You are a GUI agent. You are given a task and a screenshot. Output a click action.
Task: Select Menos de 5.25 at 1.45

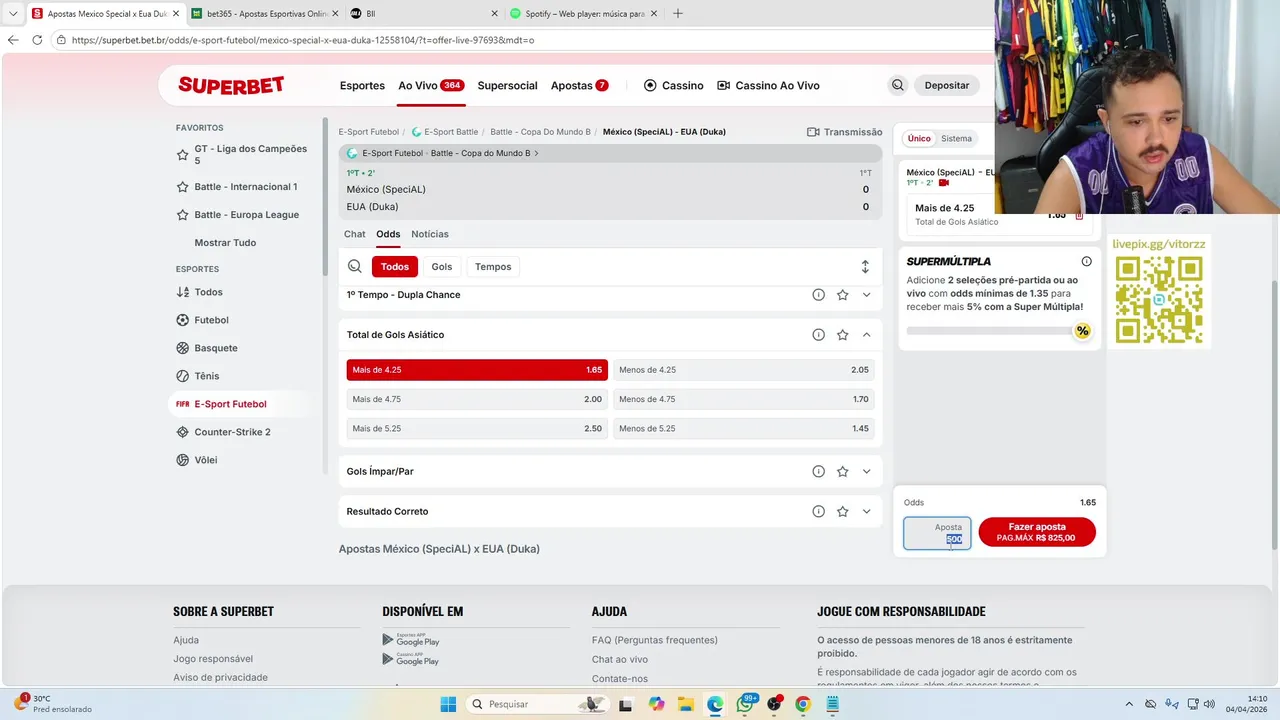coord(744,428)
